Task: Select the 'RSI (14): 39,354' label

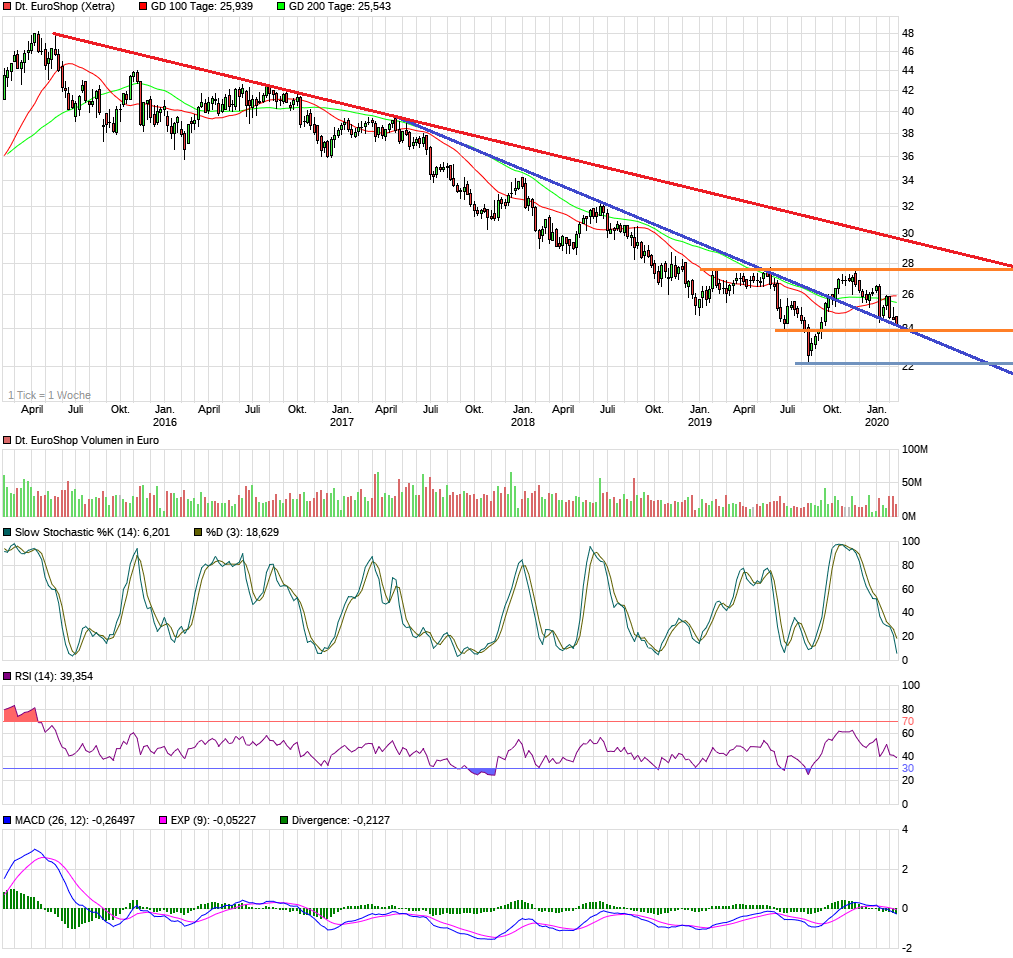Action: point(54,677)
